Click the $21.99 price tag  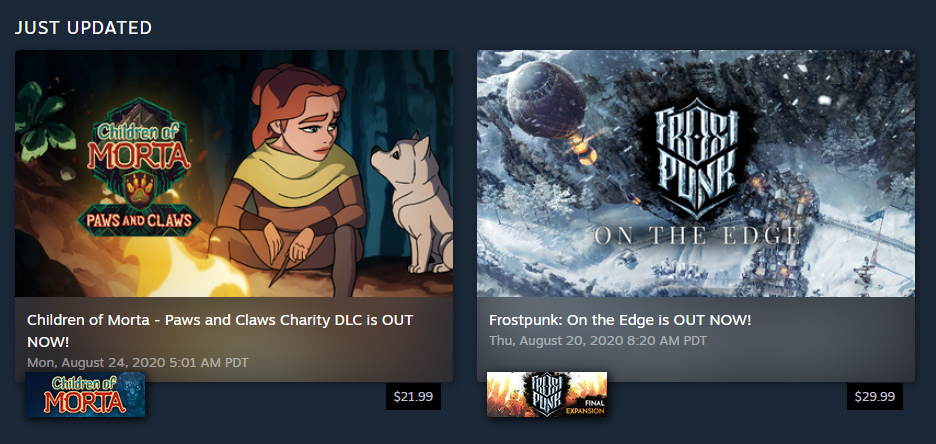413,396
